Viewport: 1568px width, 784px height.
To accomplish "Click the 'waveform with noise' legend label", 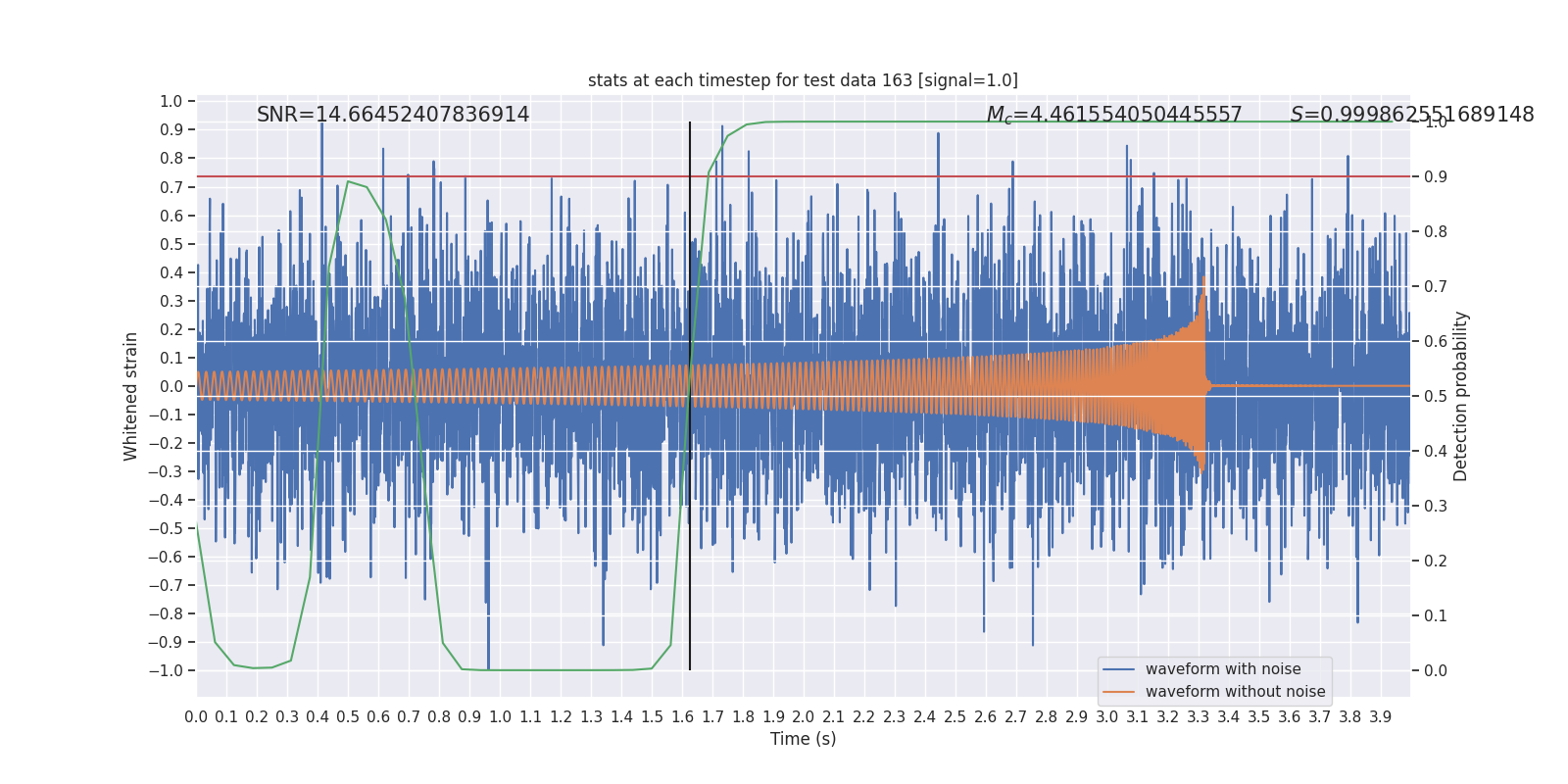I will pyautogui.click(x=1223, y=669).
